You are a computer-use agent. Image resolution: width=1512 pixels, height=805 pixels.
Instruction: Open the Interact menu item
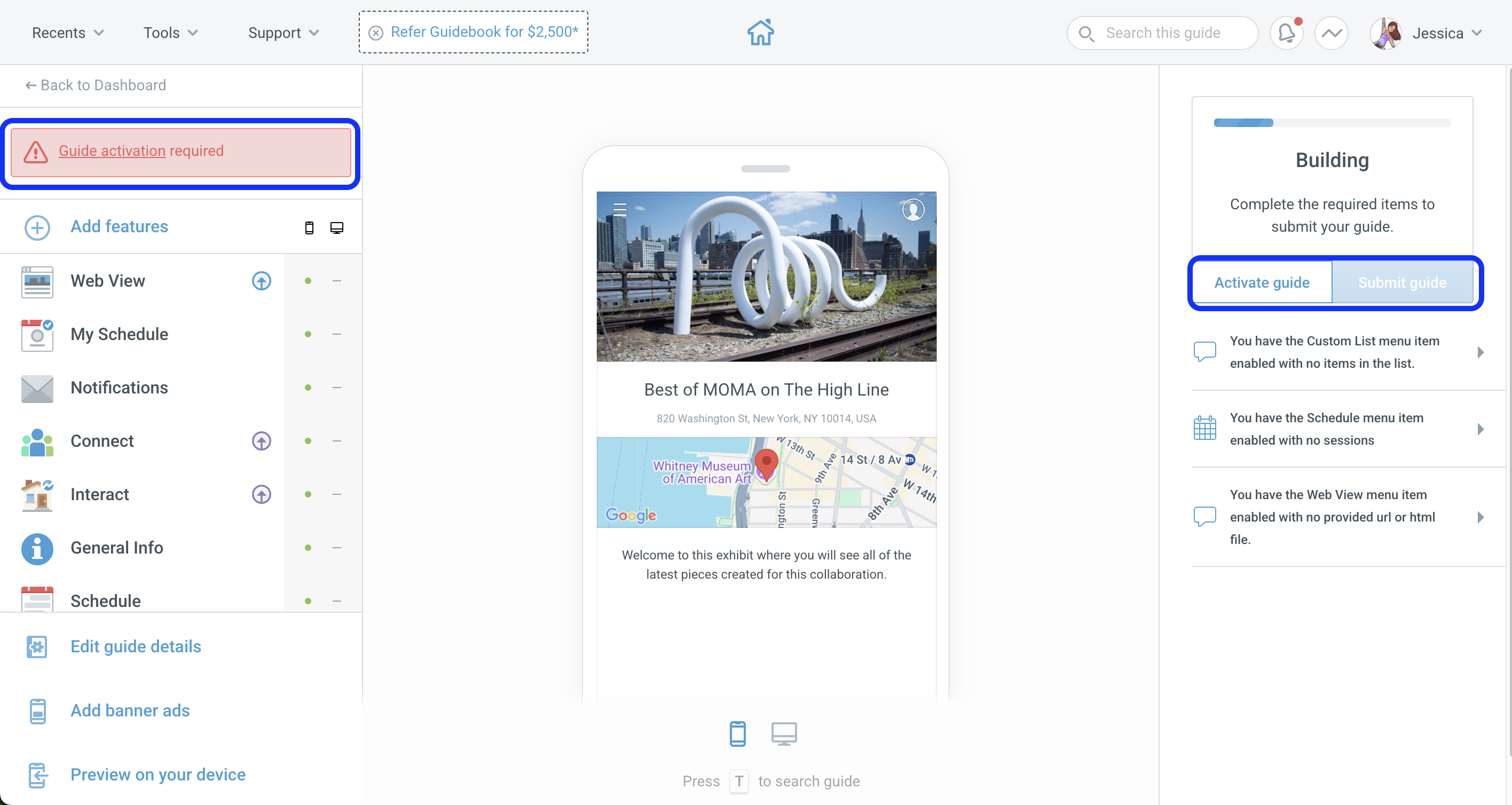[x=100, y=495]
